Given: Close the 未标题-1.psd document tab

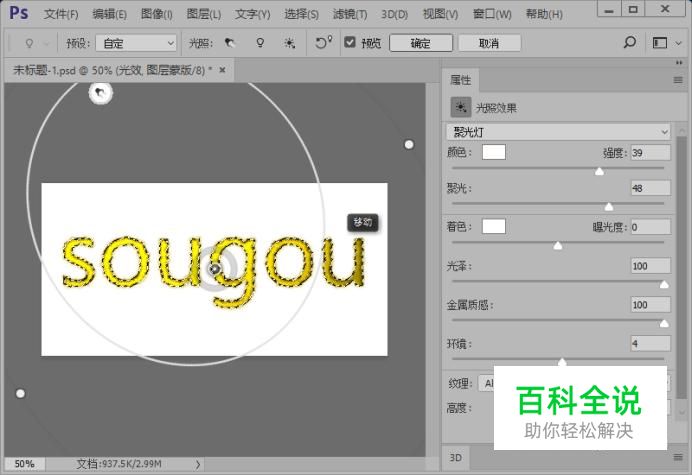Looking at the screenshot, I should [222, 70].
